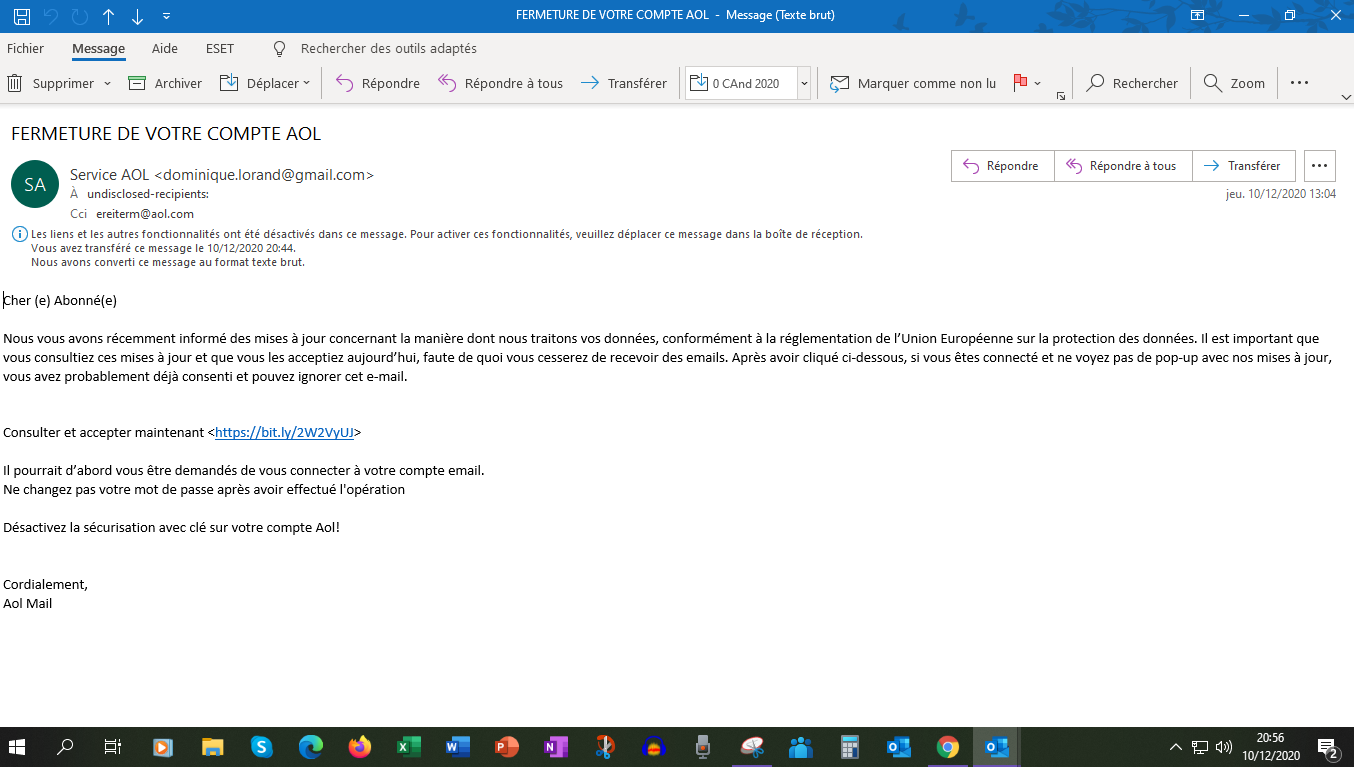Open the bit.ly/2W2VyUJ link

(x=285, y=433)
